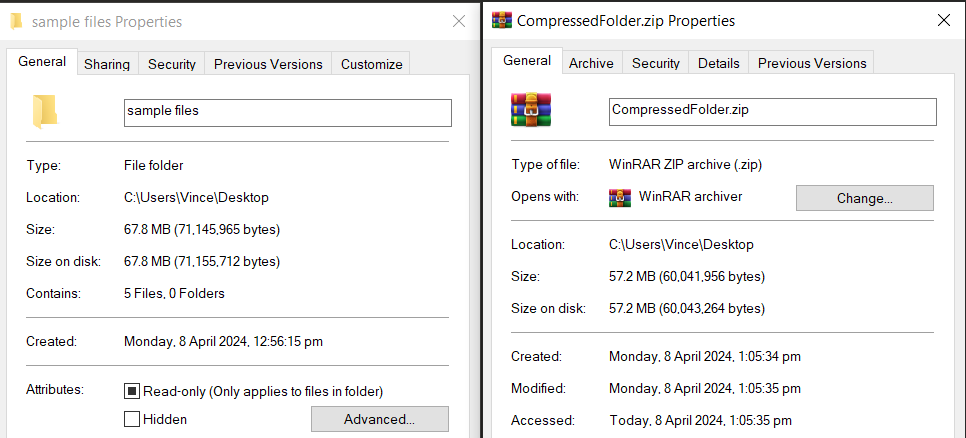Click the large WinRAR archive icon beside name field

(530, 110)
